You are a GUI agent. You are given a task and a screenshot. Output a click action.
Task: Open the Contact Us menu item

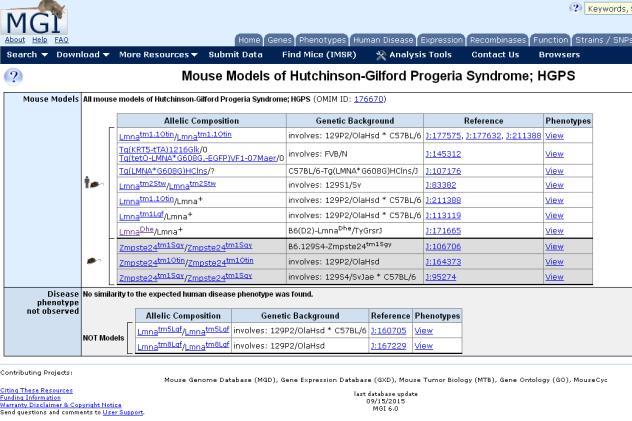(495, 54)
